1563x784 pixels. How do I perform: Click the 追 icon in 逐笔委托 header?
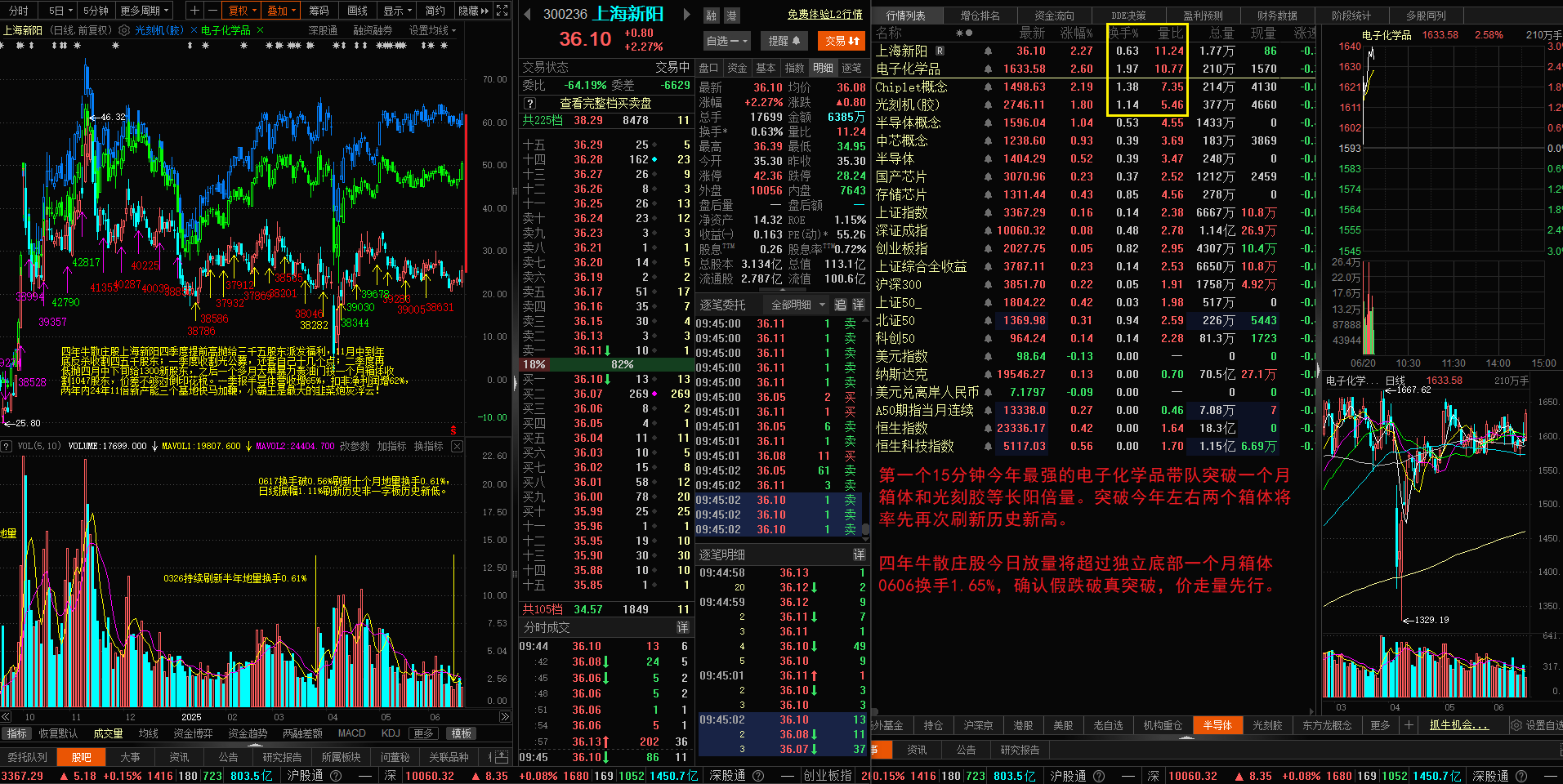[x=840, y=305]
